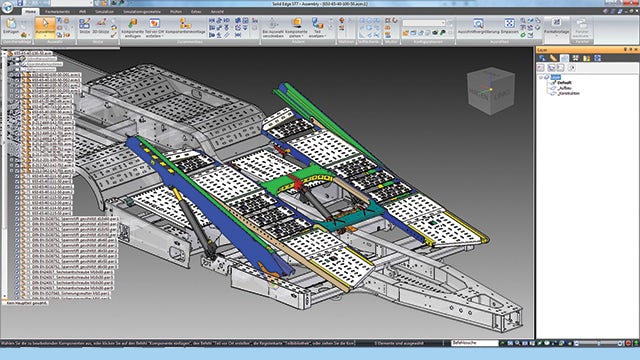The image size is (640, 360).
Task: Click the orientation view cube
Action: coord(491,90)
